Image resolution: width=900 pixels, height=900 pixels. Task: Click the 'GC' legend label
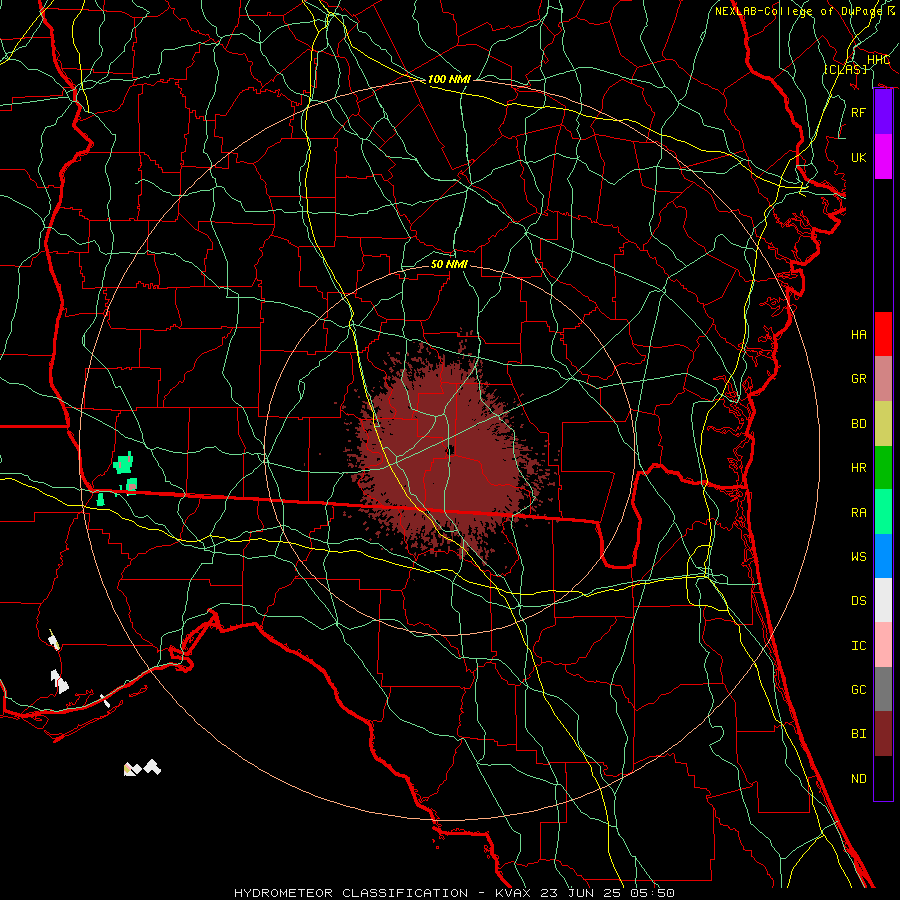tap(858, 690)
